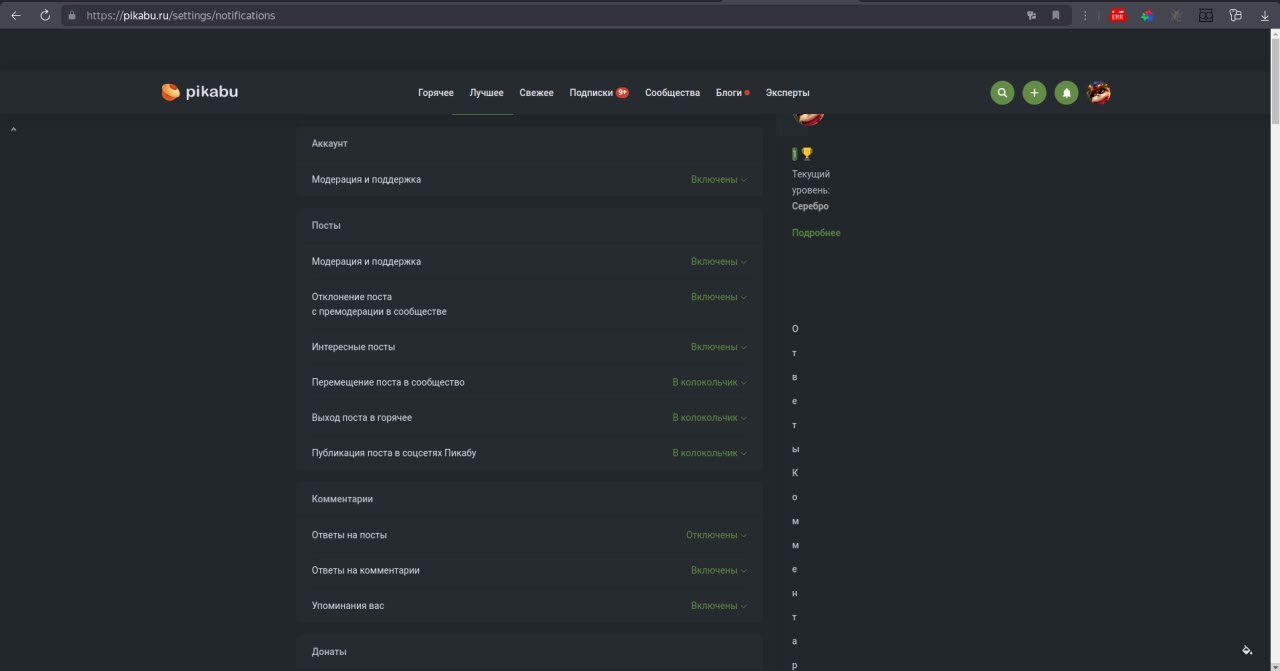Open the browser downloads arrow icon
The width and height of the screenshot is (1280, 671).
point(1263,15)
